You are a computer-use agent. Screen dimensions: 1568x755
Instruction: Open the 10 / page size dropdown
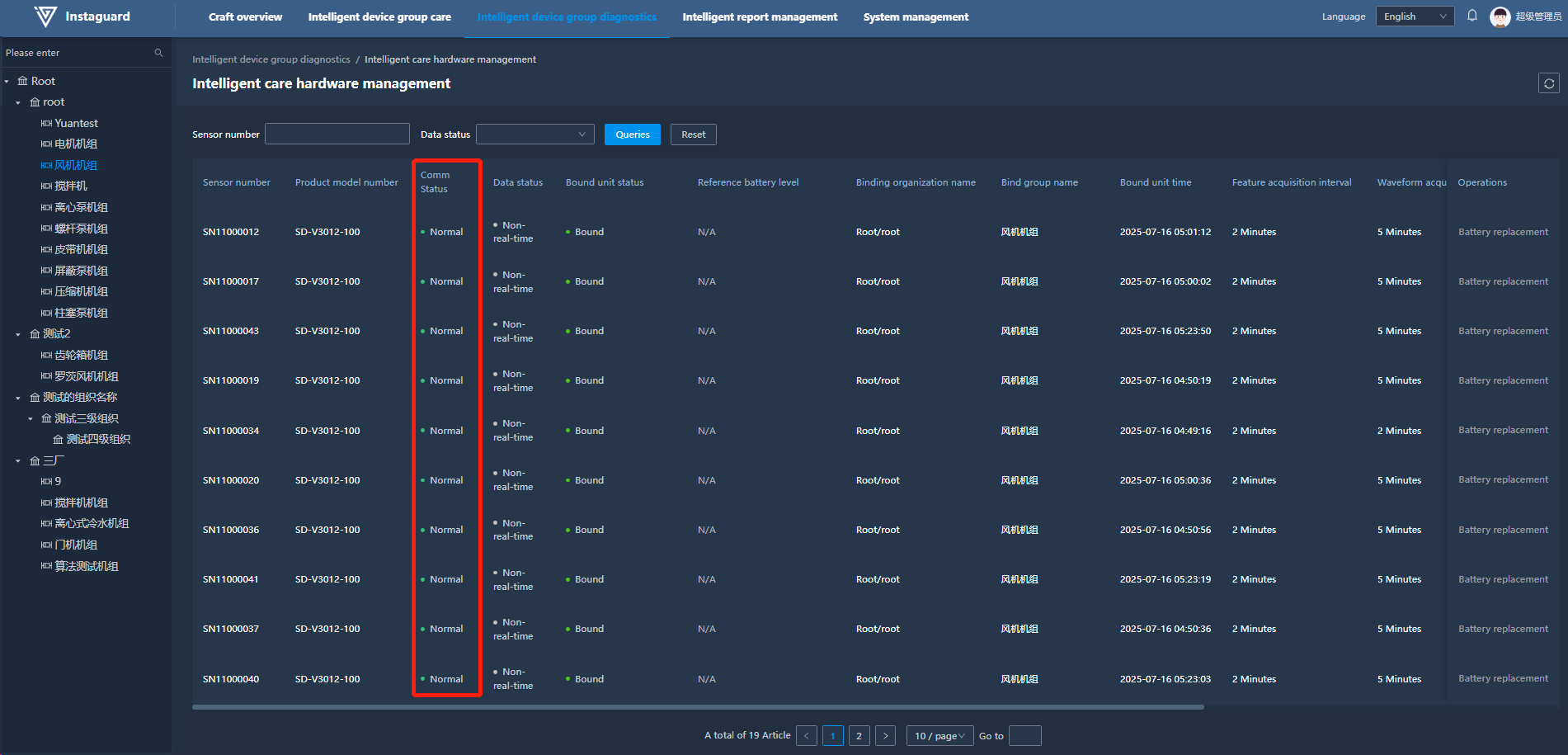pos(939,736)
